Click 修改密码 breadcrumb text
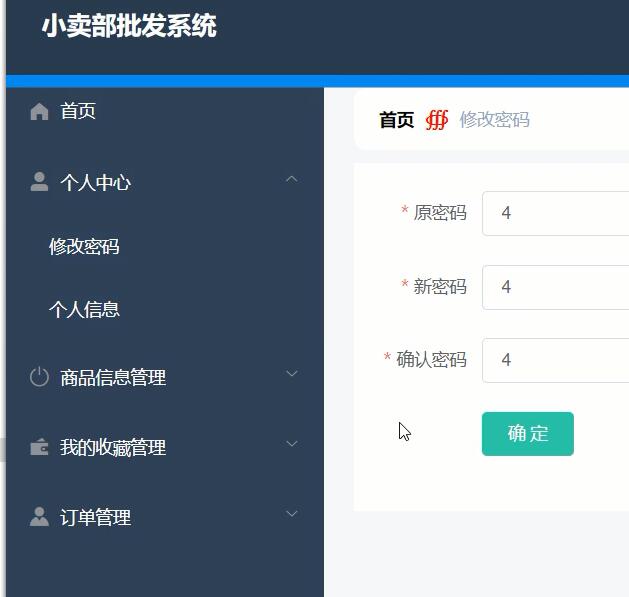Viewport: 629px width, 597px height. (495, 120)
